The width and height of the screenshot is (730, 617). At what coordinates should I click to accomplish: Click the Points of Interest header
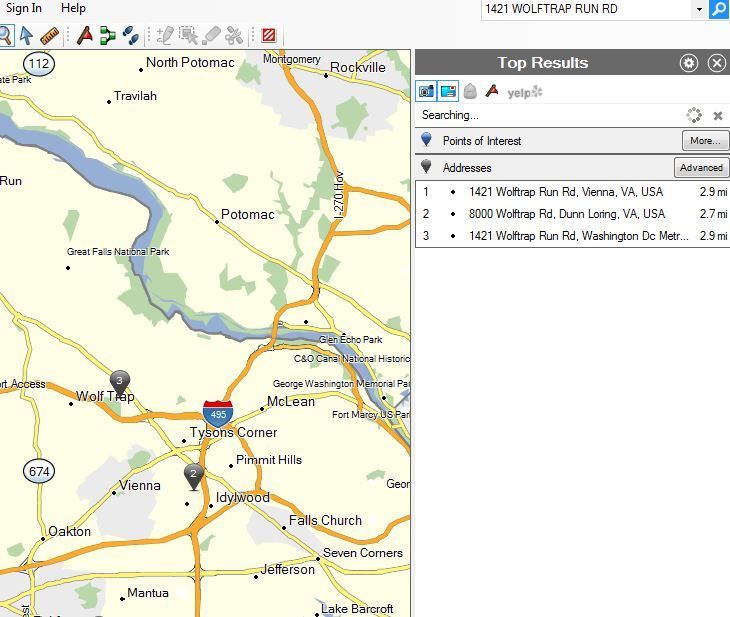click(482, 141)
